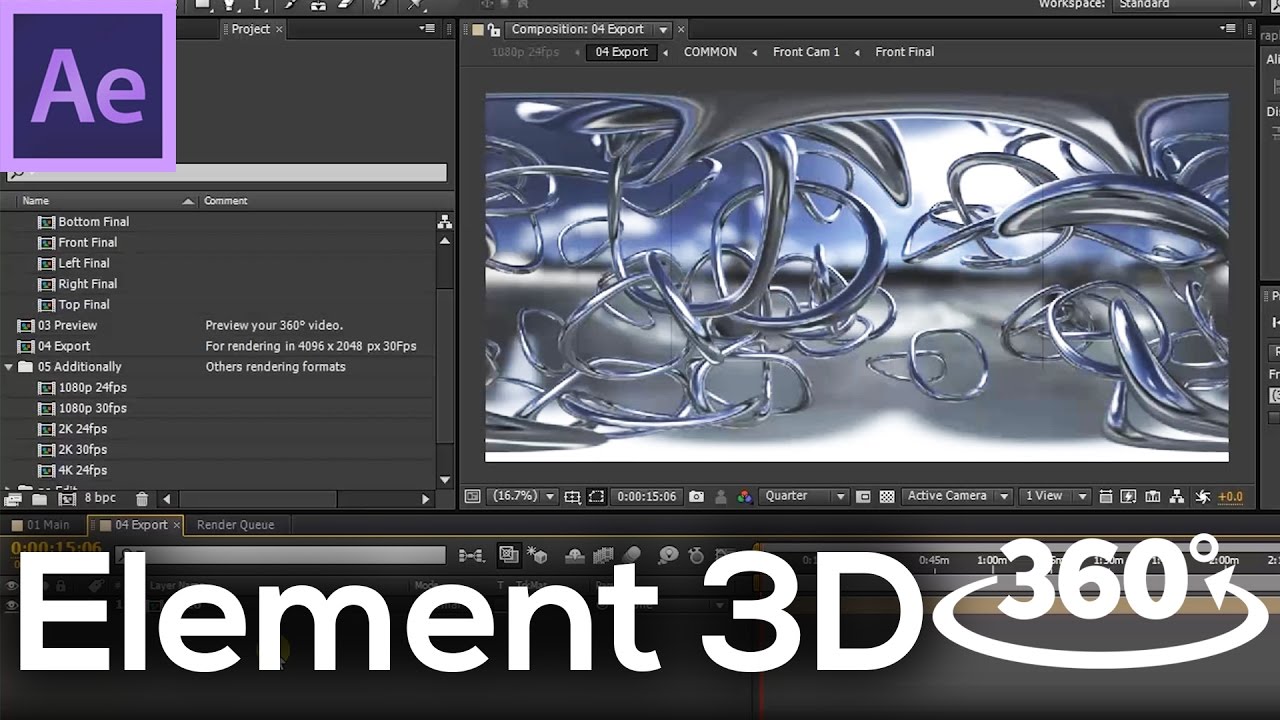Click the COMMON breadcrumb in the viewer
The image size is (1280, 720).
(x=710, y=52)
